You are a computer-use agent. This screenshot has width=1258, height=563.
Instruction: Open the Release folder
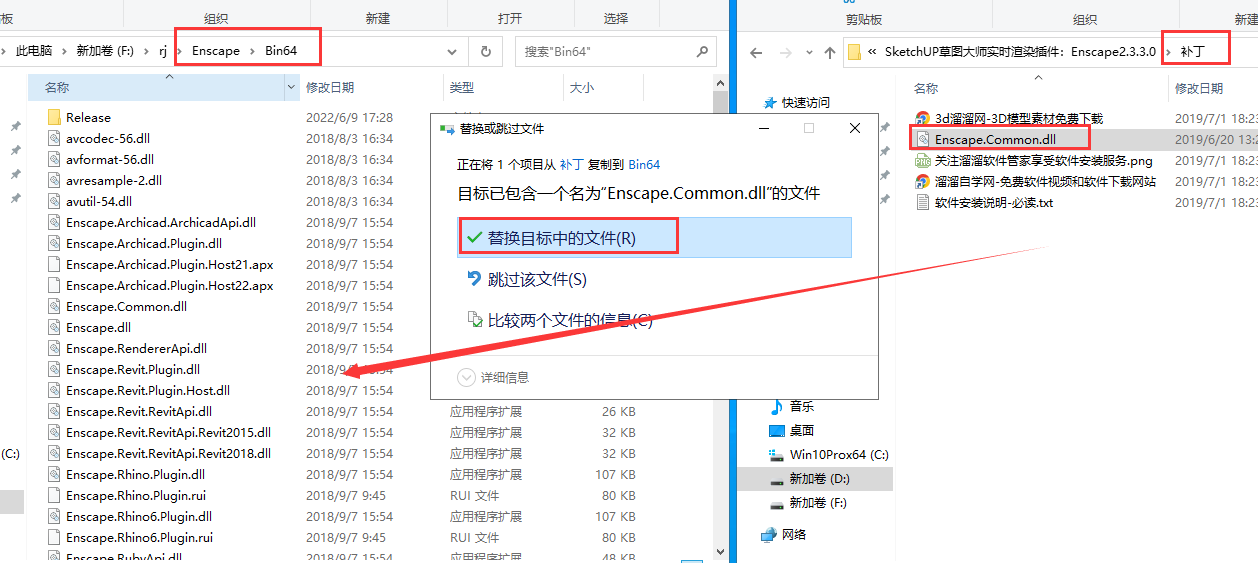click(x=88, y=117)
